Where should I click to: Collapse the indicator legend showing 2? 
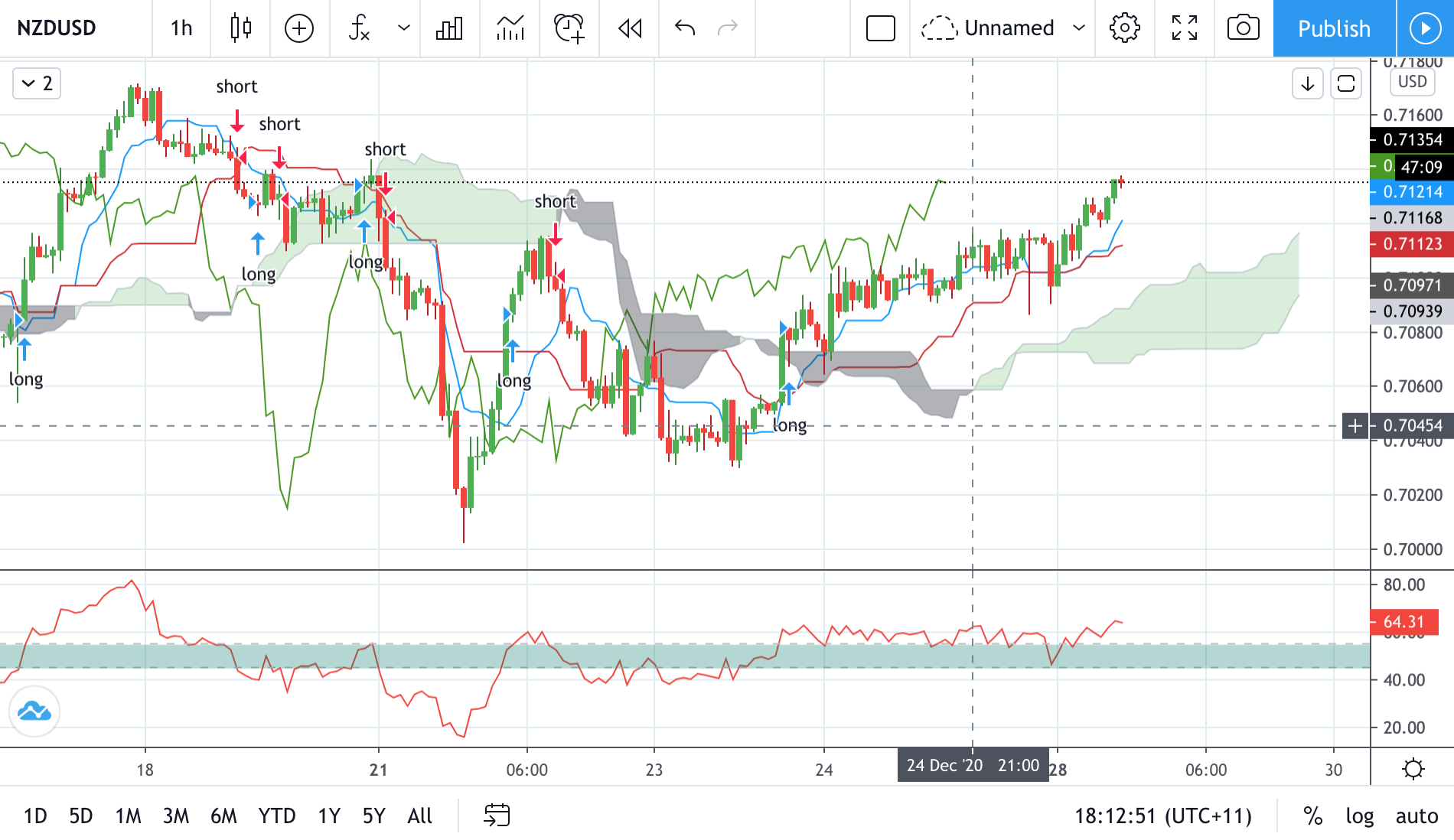[37, 83]
